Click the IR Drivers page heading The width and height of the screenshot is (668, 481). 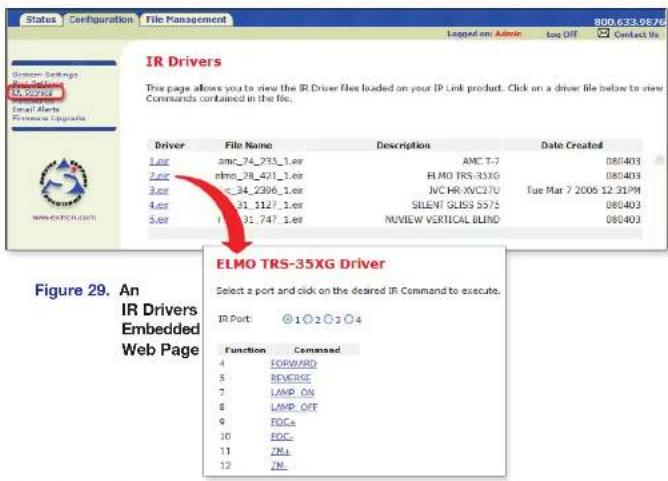pyautogui.click(x=184, y=62)
